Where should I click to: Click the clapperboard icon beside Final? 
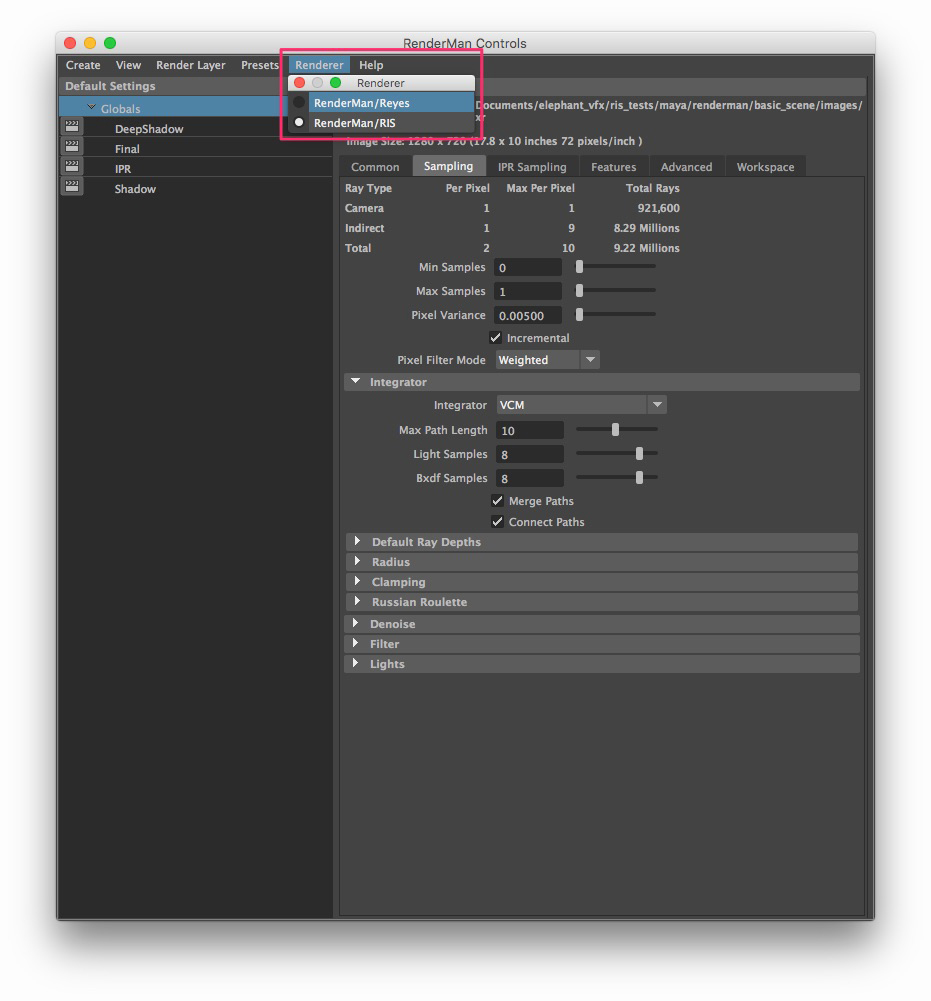point(72,146)
